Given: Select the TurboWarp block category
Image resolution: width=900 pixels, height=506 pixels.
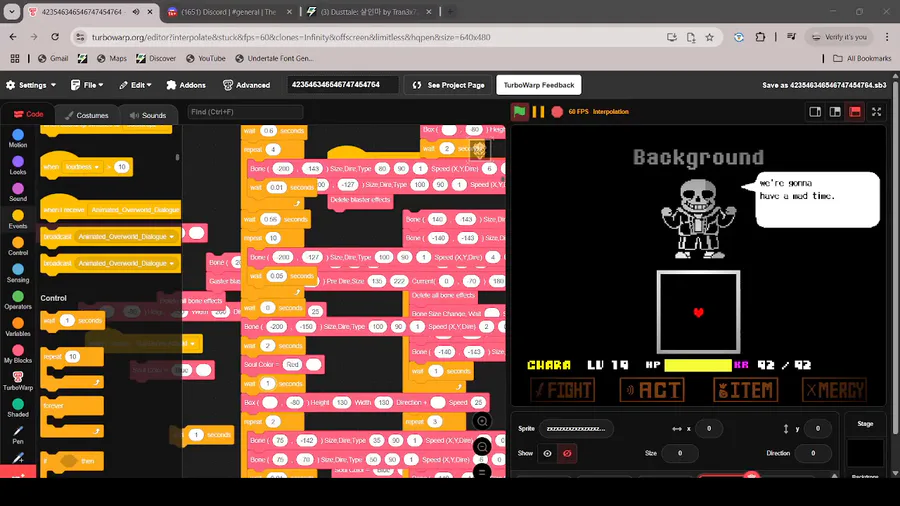Looking at the screenshot, I should (x=18, y=381).
